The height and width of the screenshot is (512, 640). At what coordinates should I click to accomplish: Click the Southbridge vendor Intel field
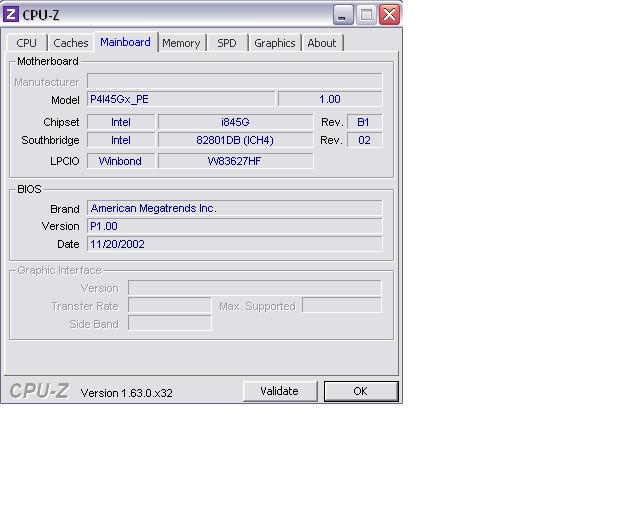(121, 140)
